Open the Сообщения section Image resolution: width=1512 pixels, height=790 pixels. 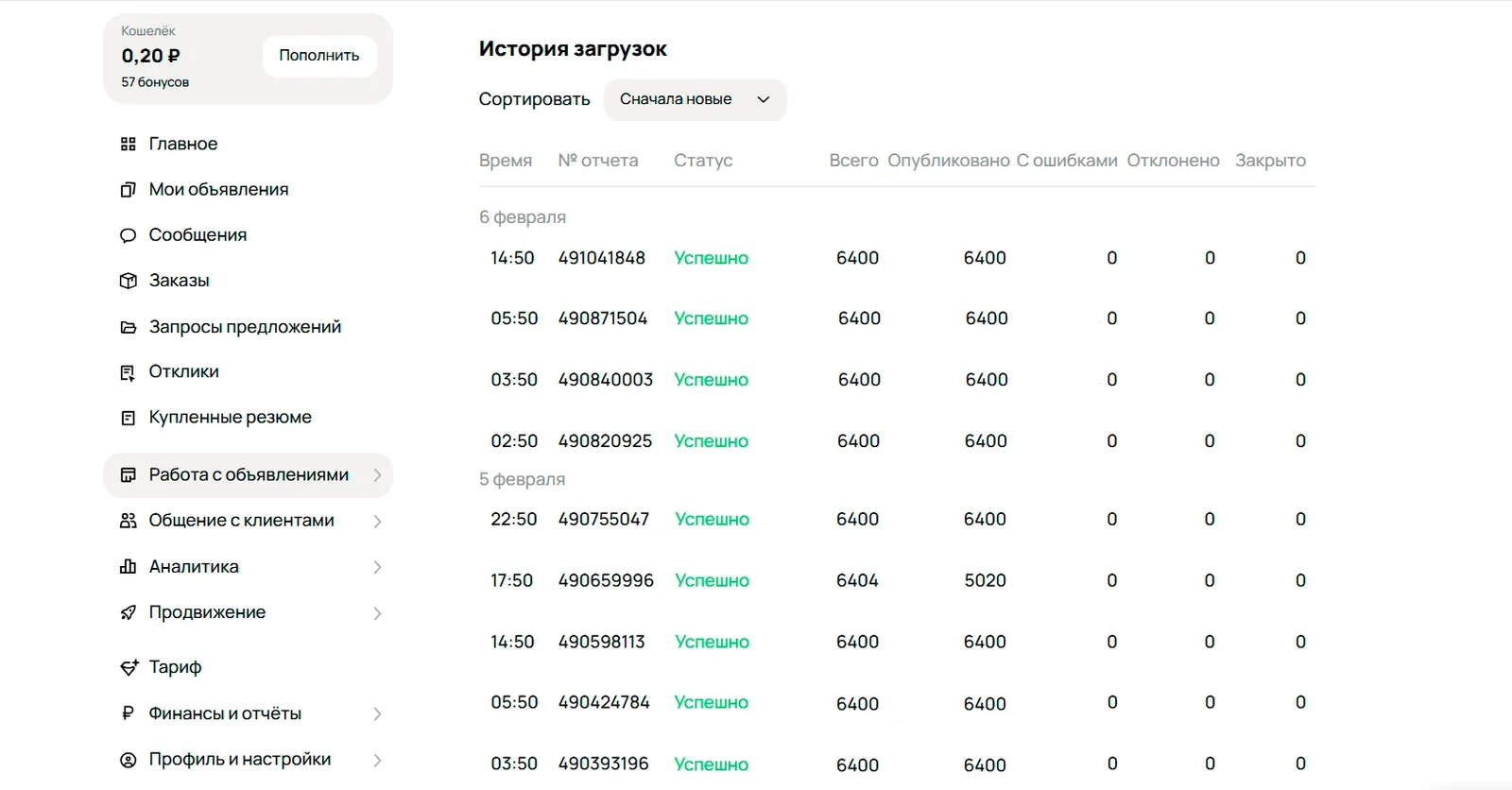(x=198, y=234)
